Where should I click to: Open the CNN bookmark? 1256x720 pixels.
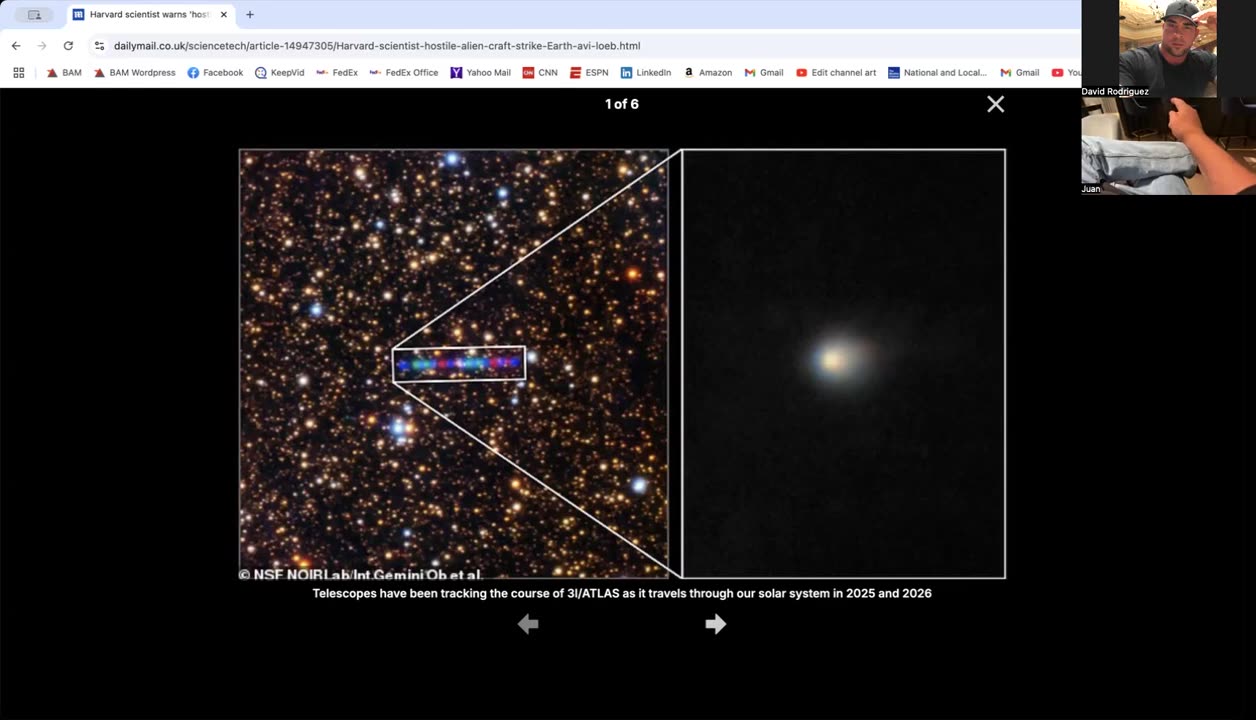(x=540, y=73)
